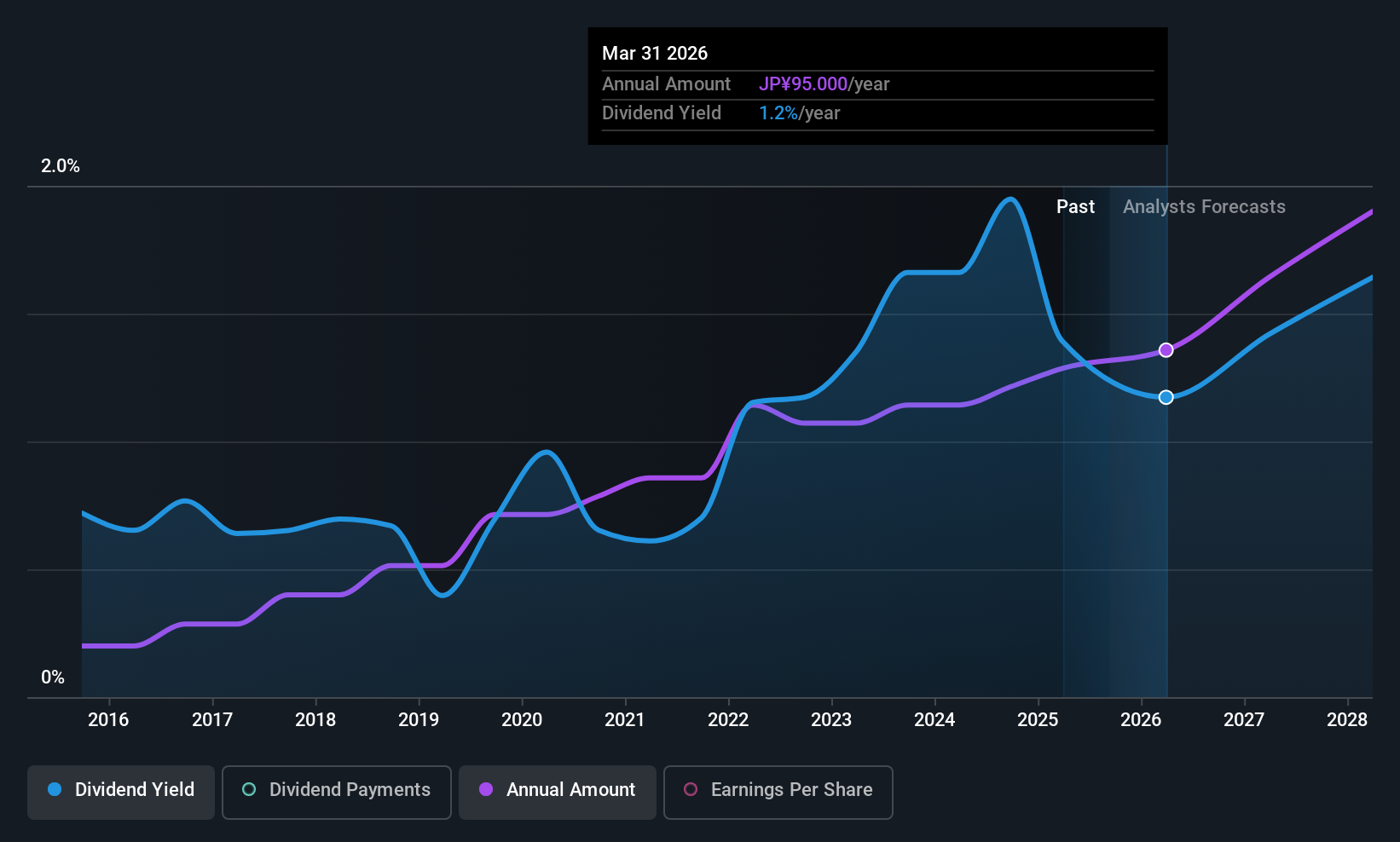
Task: Toggle the Dividend Yield legend button
Action: 121,792
